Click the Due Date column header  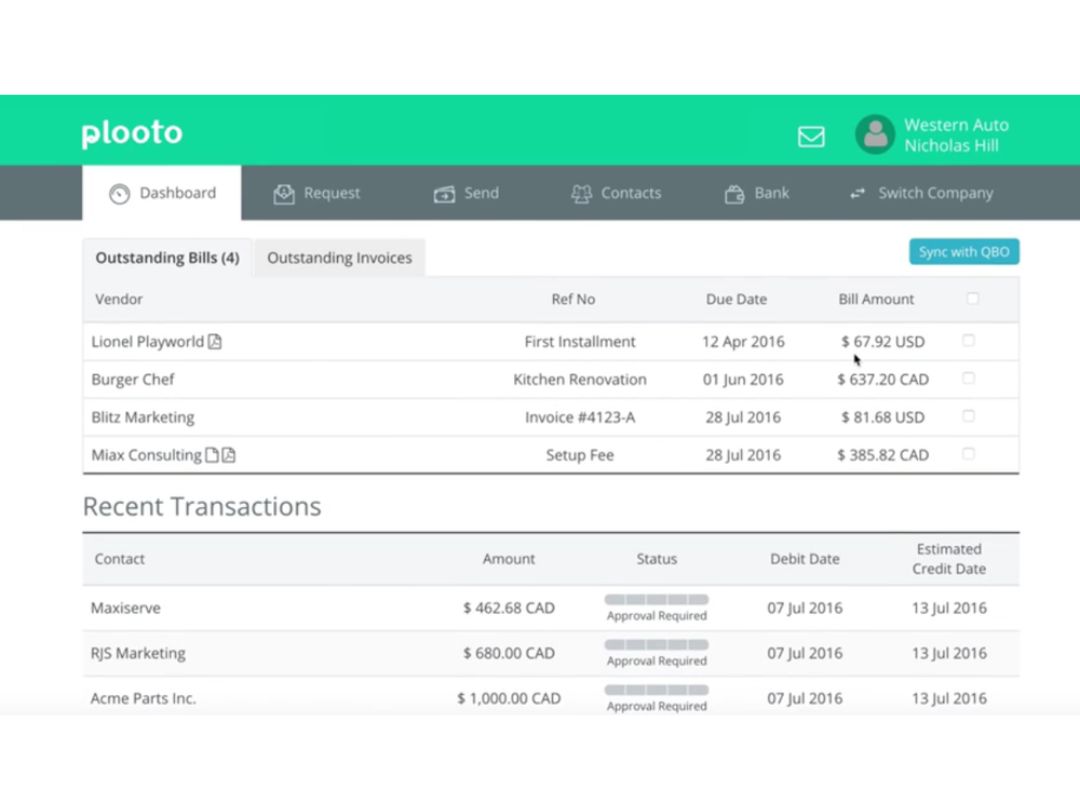[736, 299]
